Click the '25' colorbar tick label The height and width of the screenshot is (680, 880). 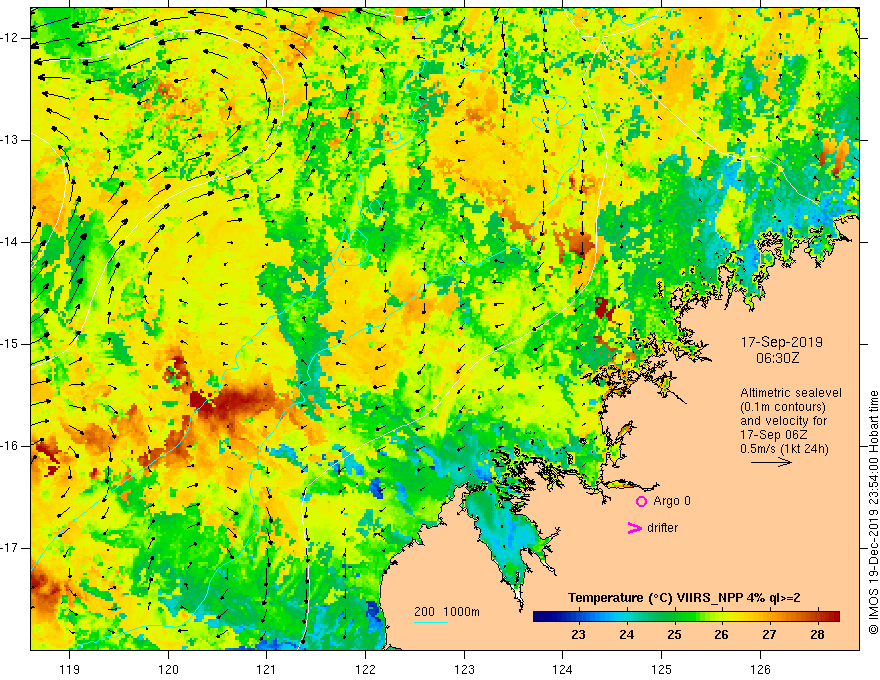tap(674, 635)
